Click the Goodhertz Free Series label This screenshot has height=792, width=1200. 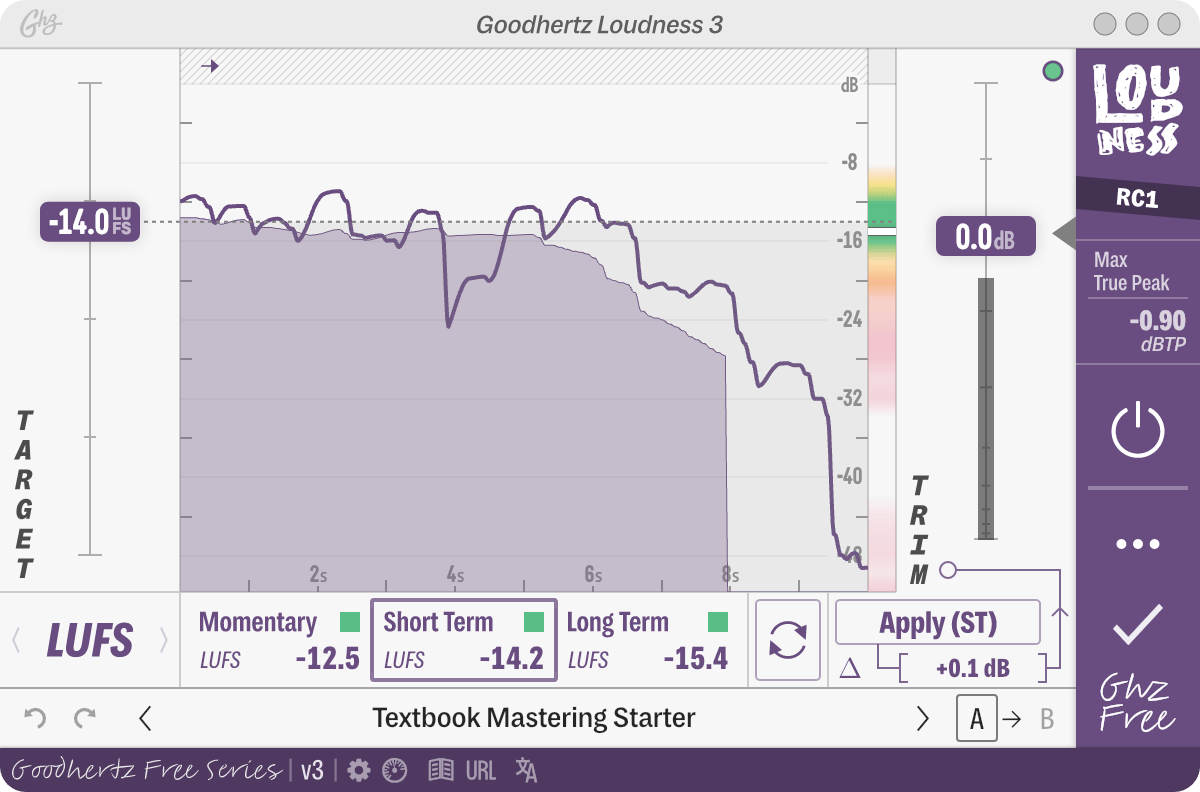click(146, 769)
